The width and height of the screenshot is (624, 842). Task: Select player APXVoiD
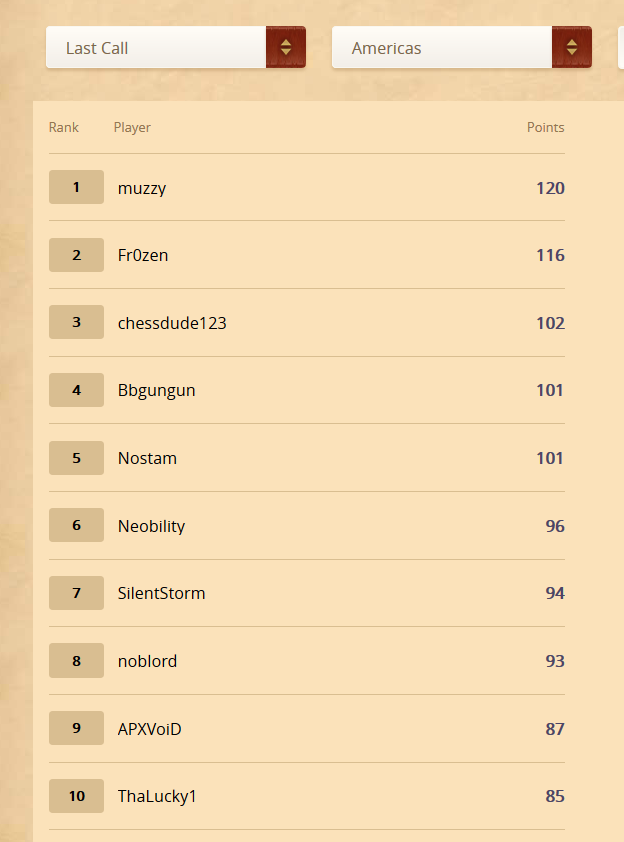click(150, 729)
